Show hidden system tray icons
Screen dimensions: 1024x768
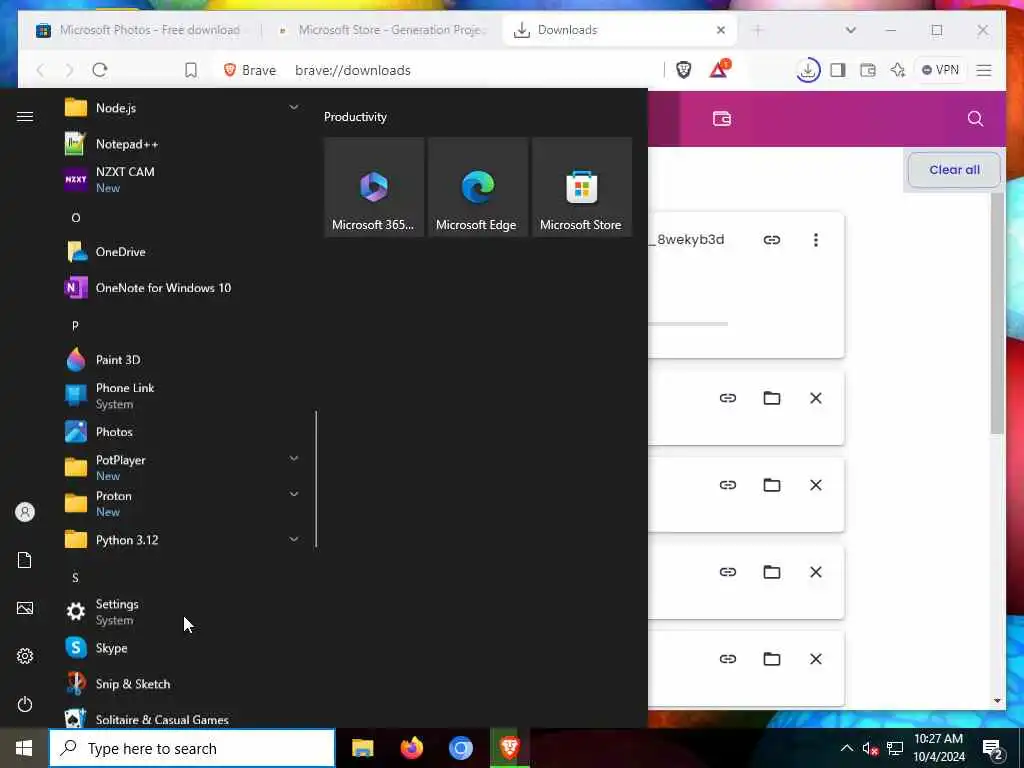(x=846, y=748)
